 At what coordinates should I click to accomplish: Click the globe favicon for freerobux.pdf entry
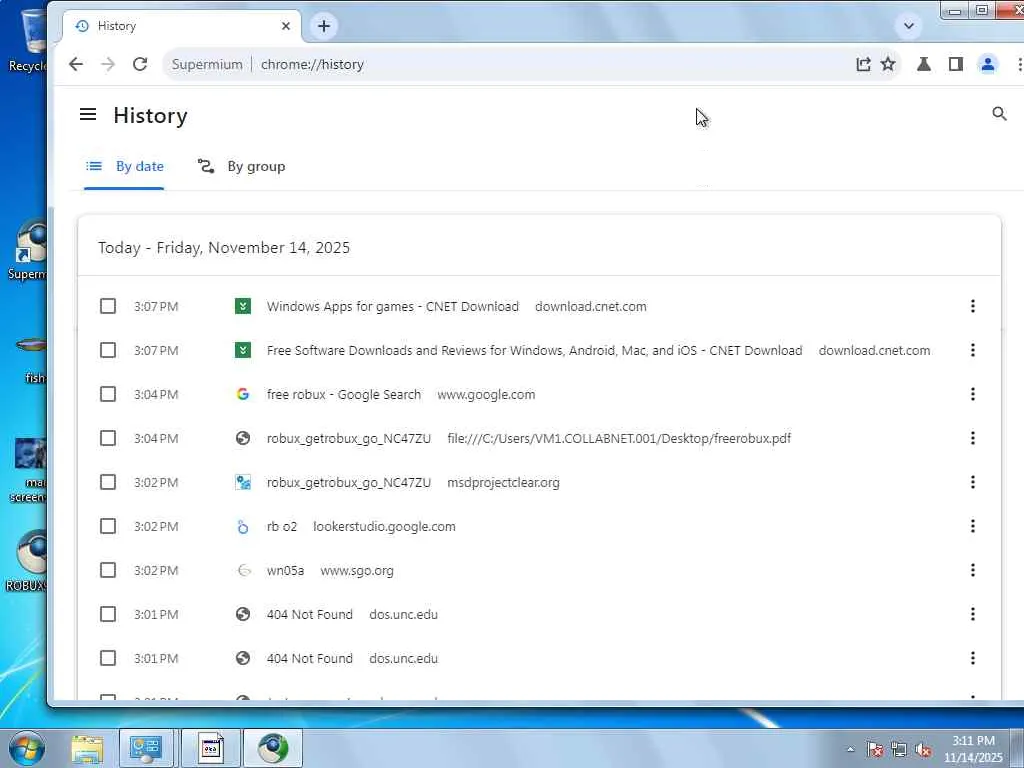tap(243, 438)
